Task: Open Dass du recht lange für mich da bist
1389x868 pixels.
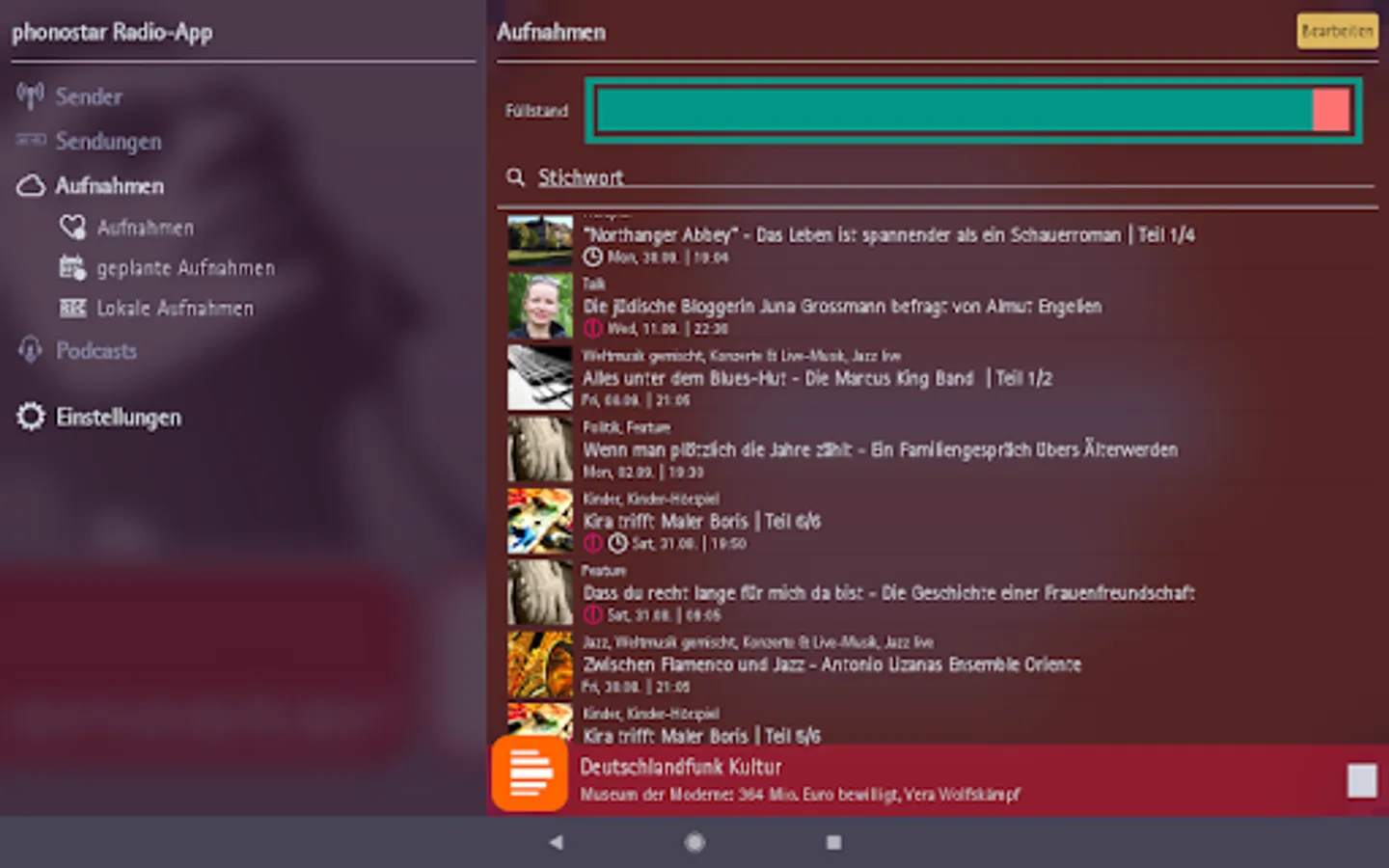Action: coord(888,592)
